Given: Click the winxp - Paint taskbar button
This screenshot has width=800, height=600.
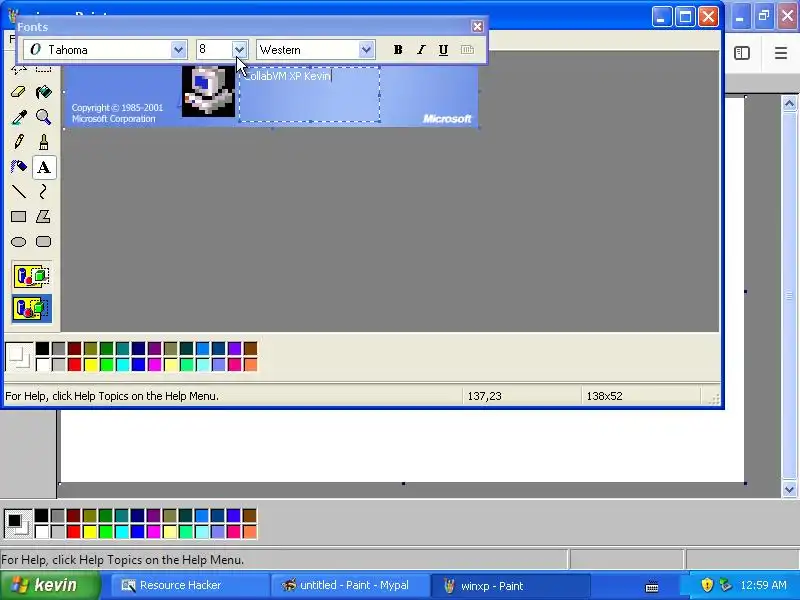Looking at the screenshot, I should point(510,586).
